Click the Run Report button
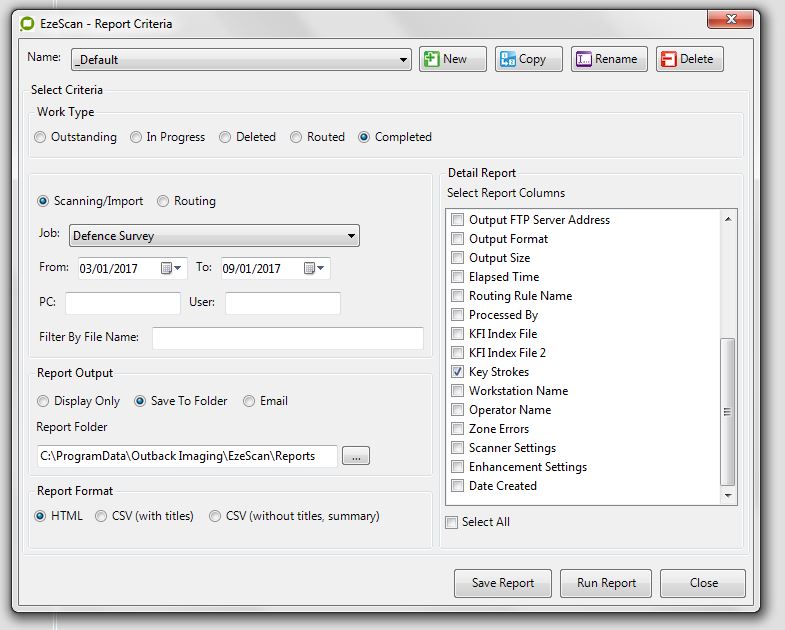Viewport: 785px width, 630px height. [606, 583]
